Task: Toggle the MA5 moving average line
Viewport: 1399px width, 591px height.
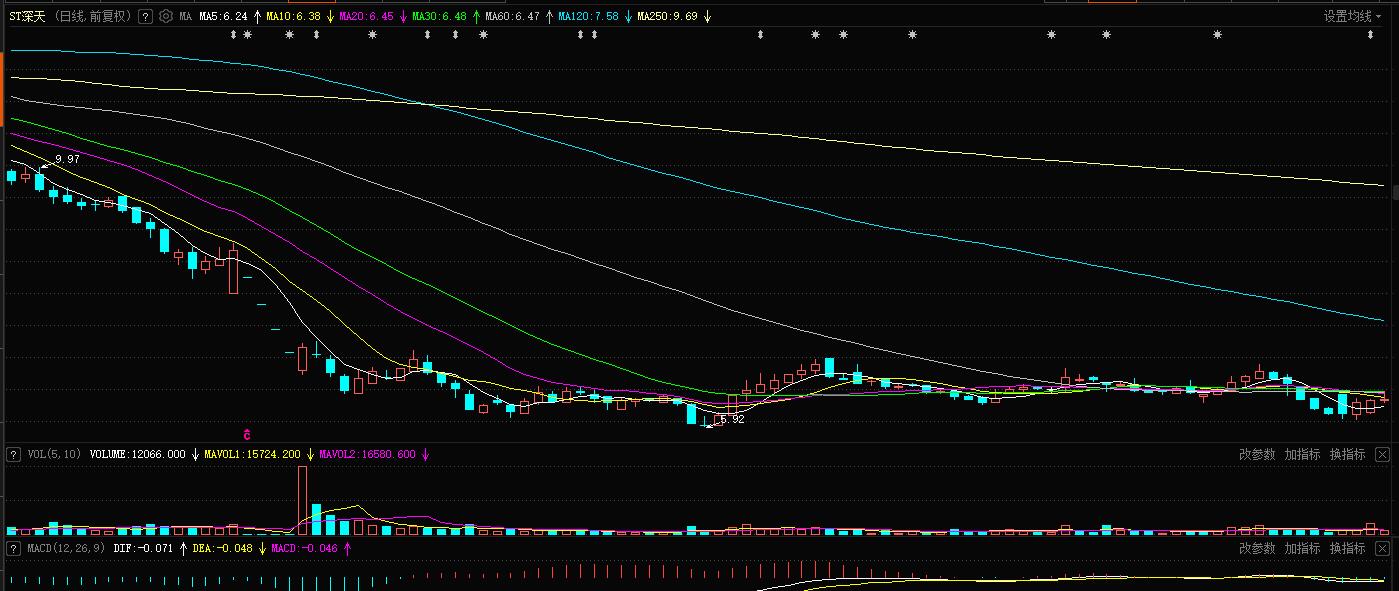Action: (x=223, y=17)
